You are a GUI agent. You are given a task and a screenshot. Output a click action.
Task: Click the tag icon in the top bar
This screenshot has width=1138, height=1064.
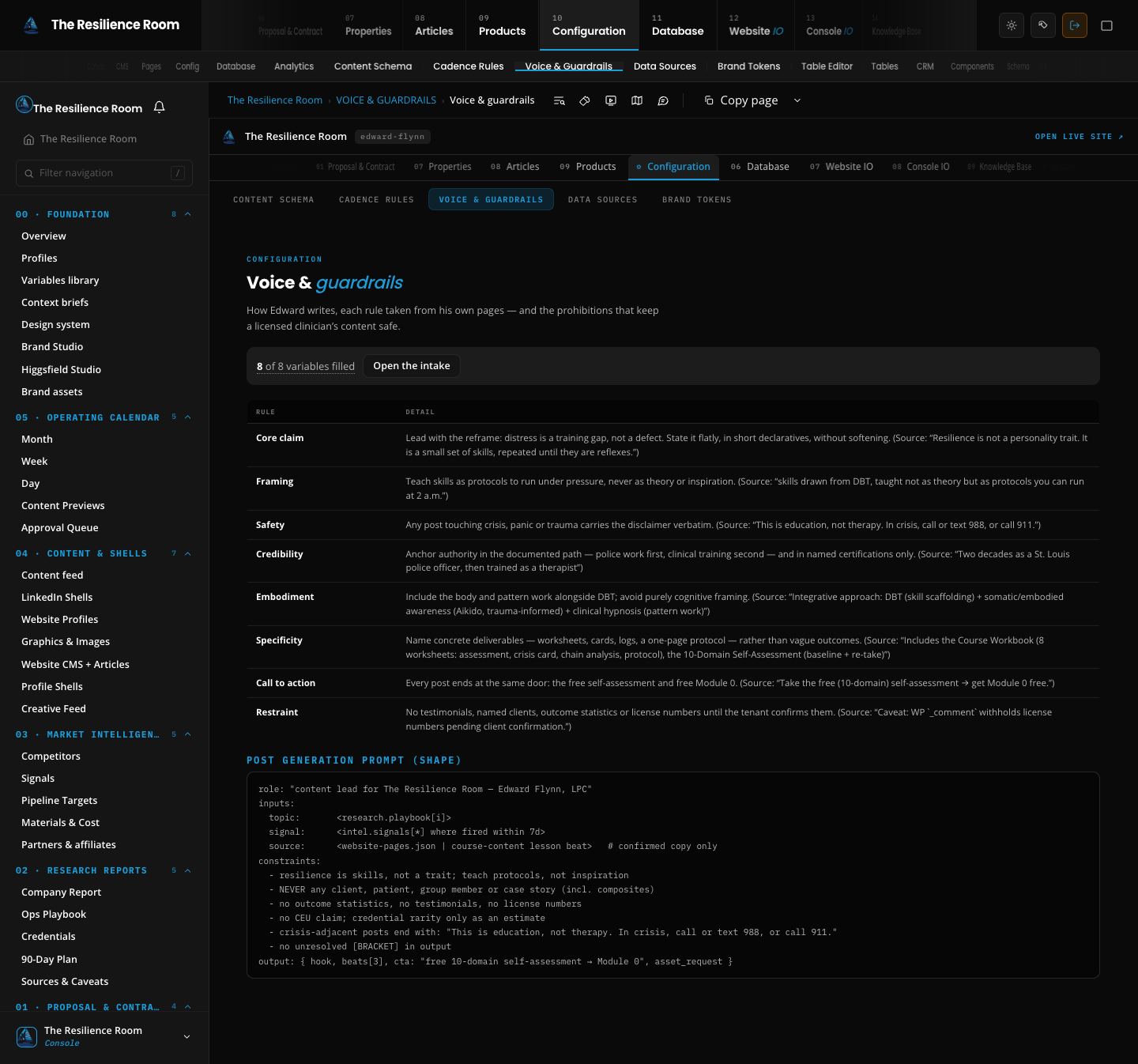click(1043, 25)
